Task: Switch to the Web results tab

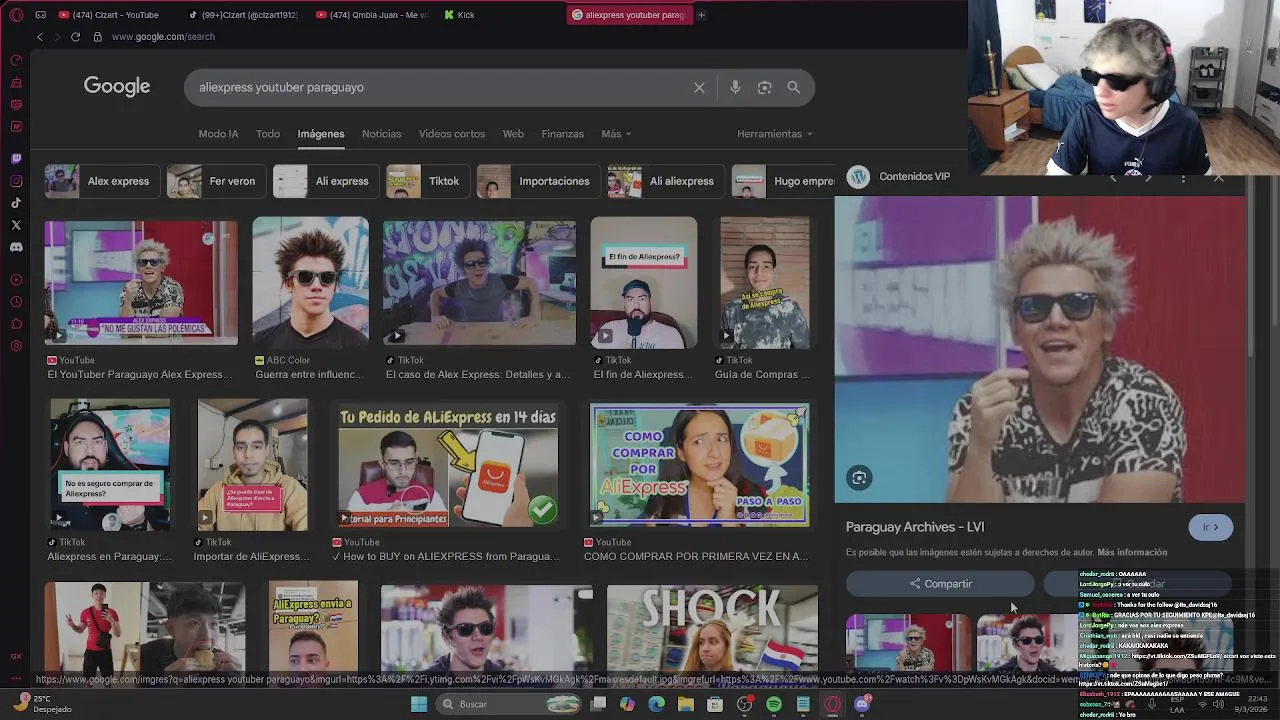Action: [513, 134]
